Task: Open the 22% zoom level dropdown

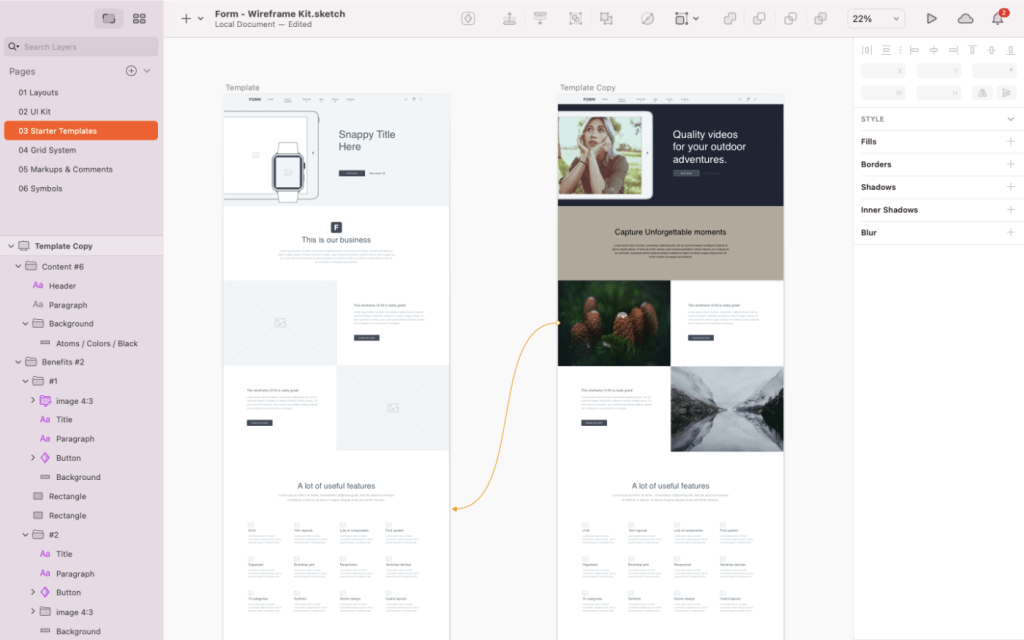Action: 875,17
